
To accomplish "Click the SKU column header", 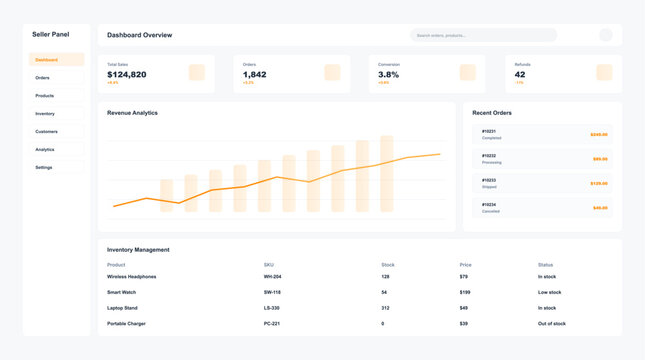I will (x=269, y=265).
